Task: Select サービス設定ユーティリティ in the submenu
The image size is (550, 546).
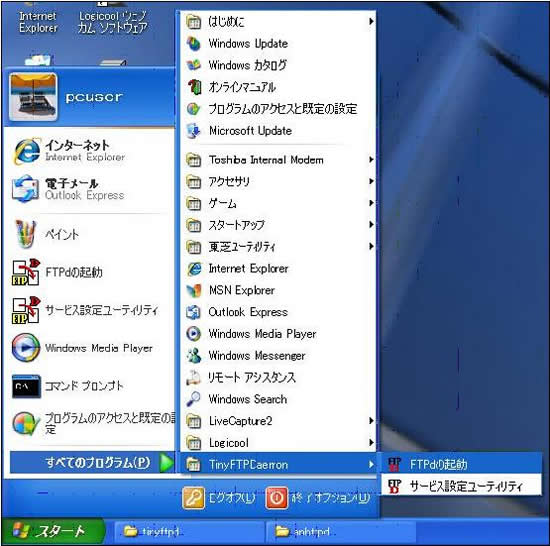Action: (x=462, y=486)
